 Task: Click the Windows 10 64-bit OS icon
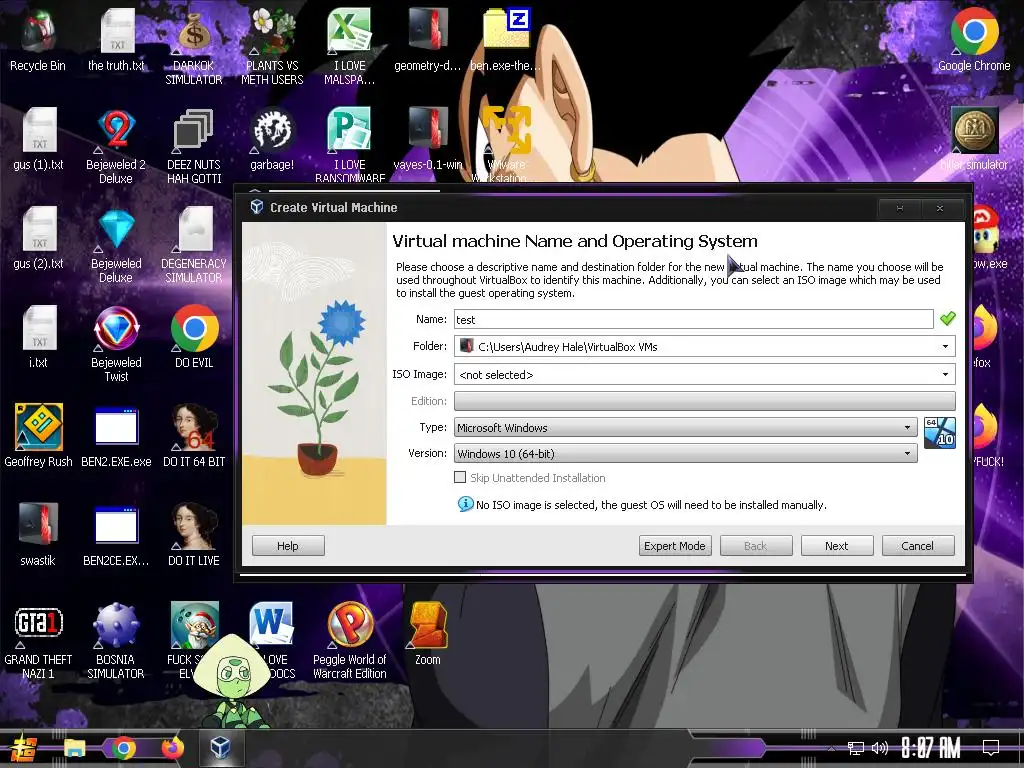[x=940, y=433]
